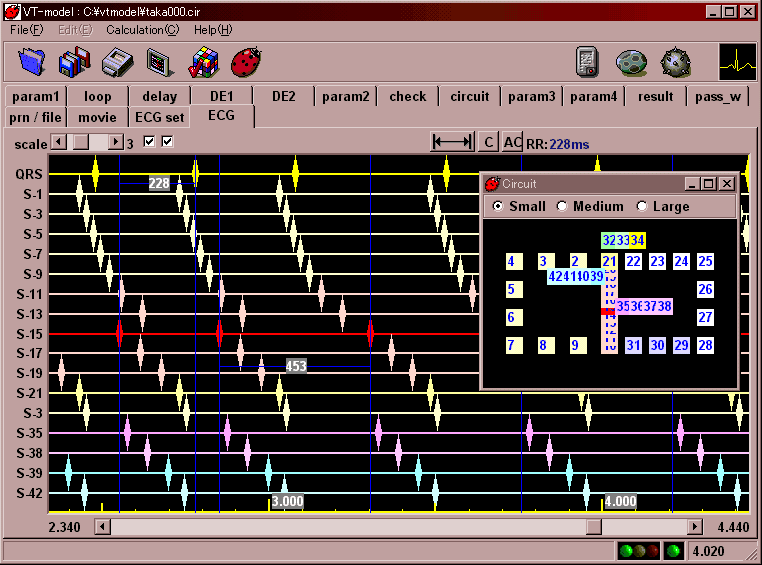This screenshot has width=762, height=565.
Task: Toggle the first checkbox beside scale
Action: coord(150,142)
